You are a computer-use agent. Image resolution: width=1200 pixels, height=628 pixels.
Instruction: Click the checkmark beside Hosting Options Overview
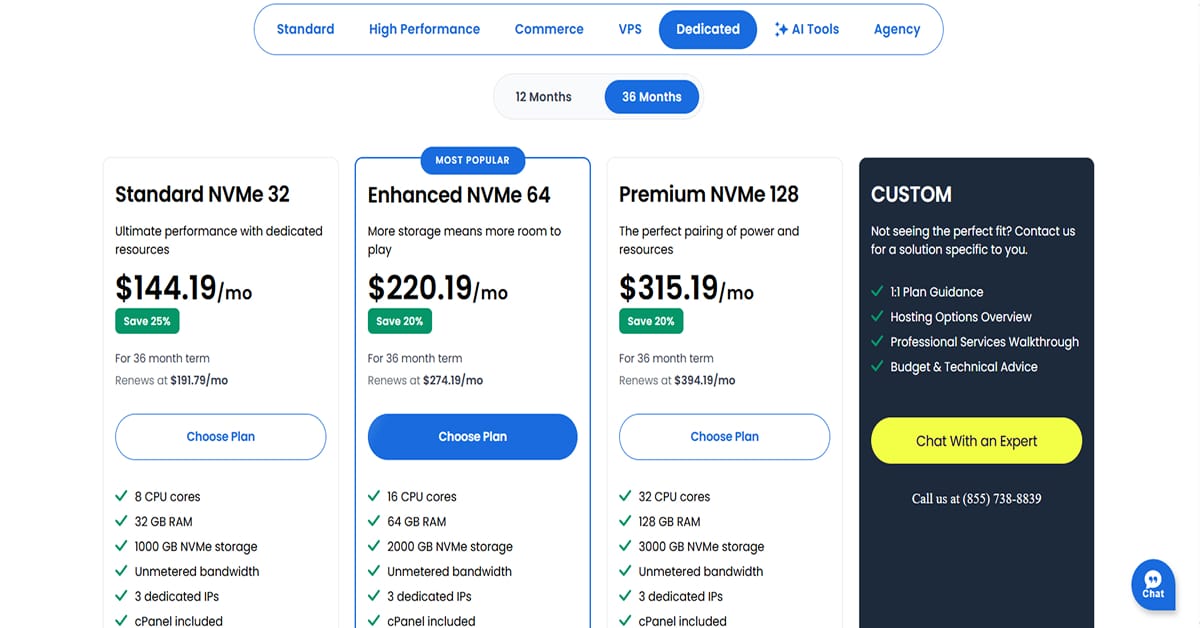877,317
